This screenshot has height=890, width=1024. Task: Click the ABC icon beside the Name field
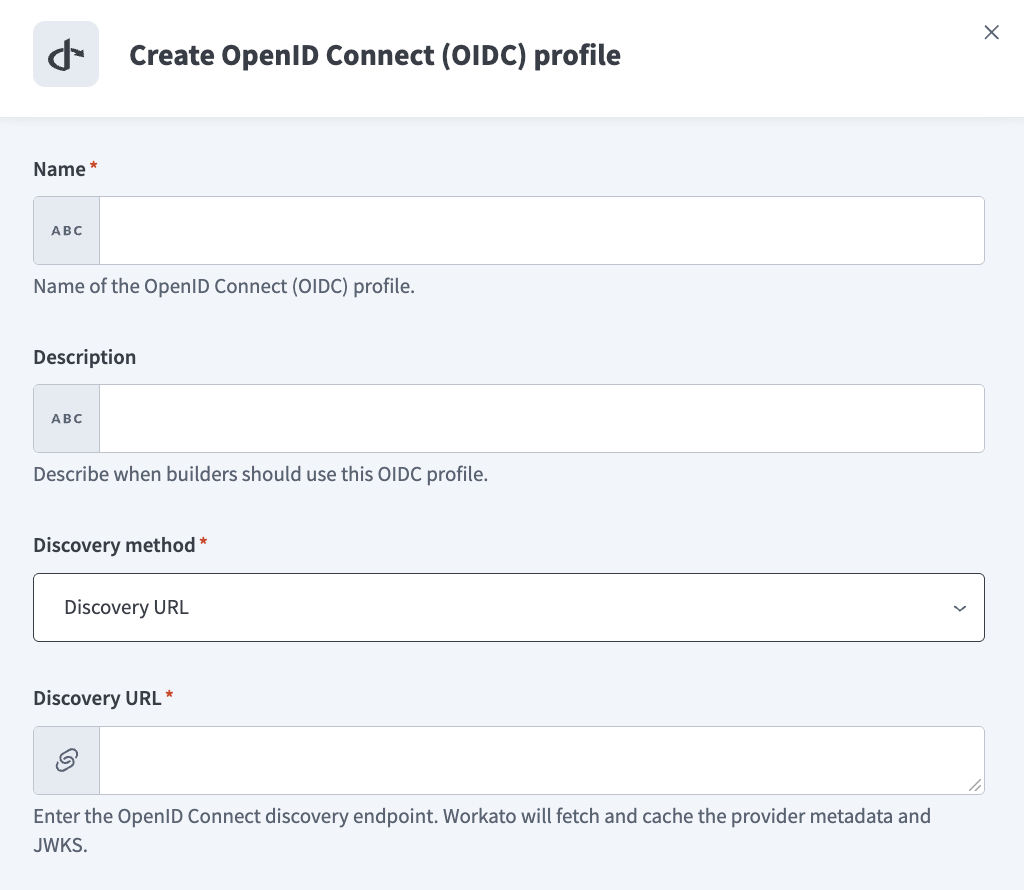pyautogui.click(x=67, y=230)
